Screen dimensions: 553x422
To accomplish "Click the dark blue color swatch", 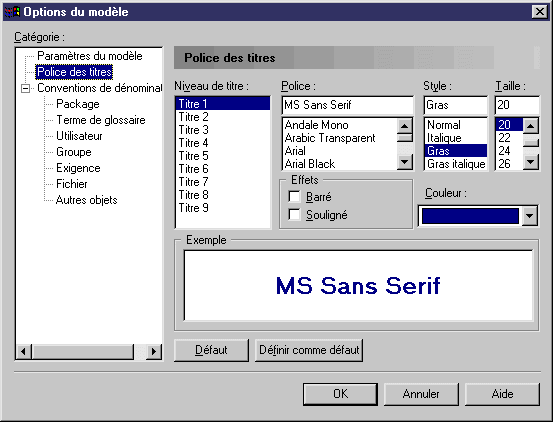I will coord(470,216).
